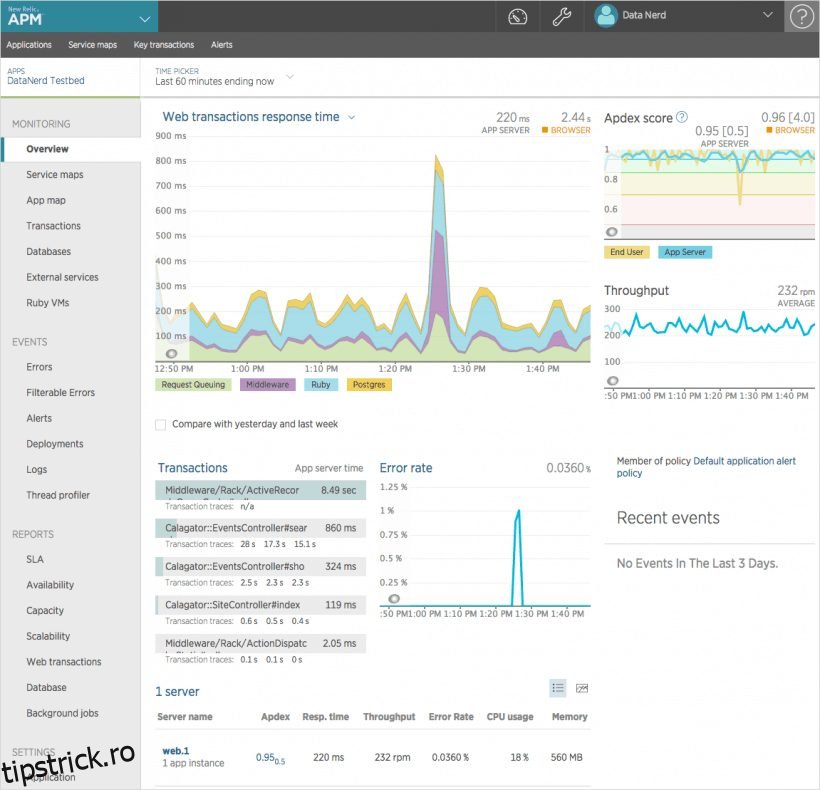Image resolution: width=820 pixels, height=790 pixels.
Task: Click the eye icon on Error rate chart
Action: click(x=394, y=599)
